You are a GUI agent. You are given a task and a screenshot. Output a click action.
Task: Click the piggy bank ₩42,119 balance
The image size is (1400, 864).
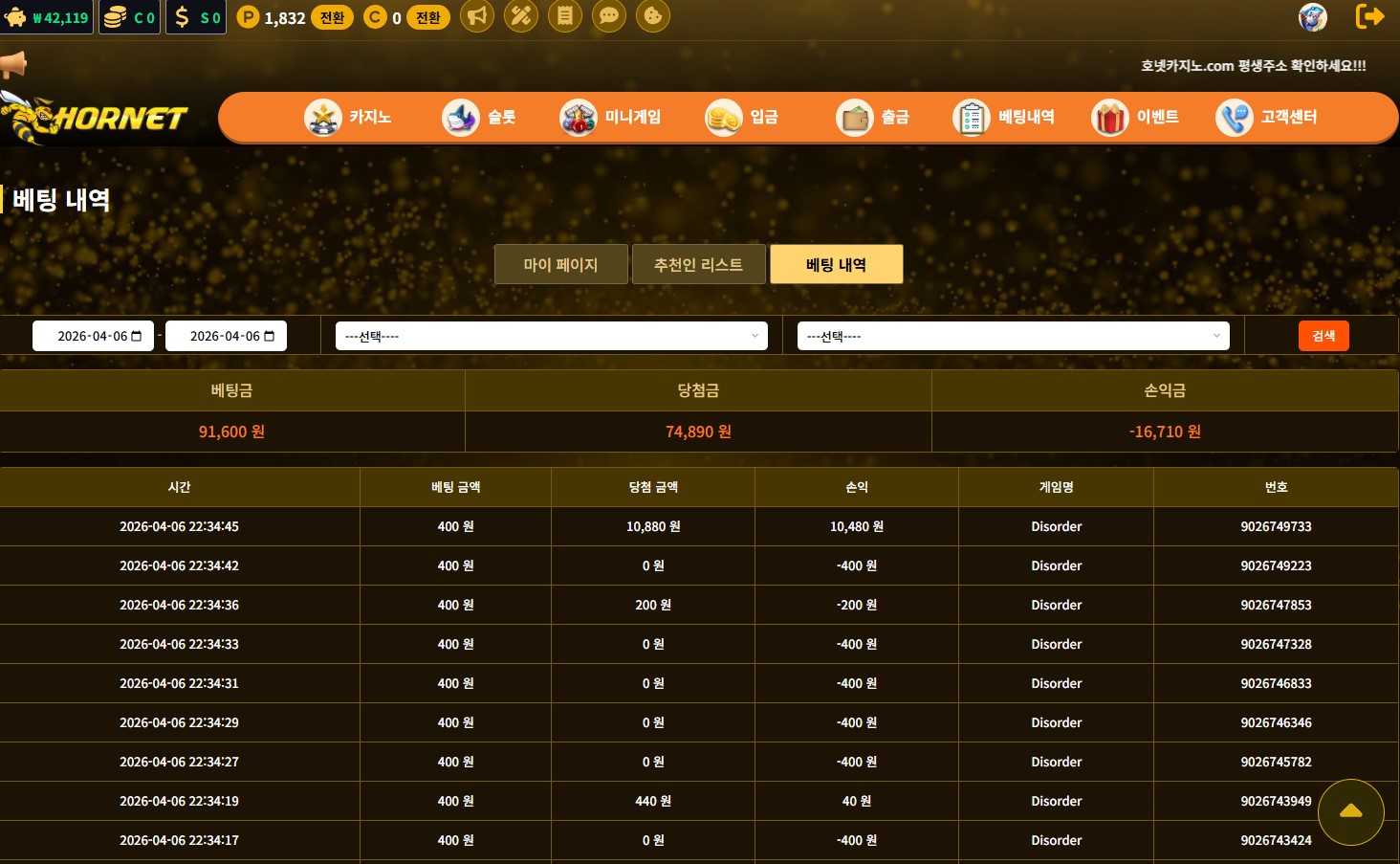pos(47,17)
